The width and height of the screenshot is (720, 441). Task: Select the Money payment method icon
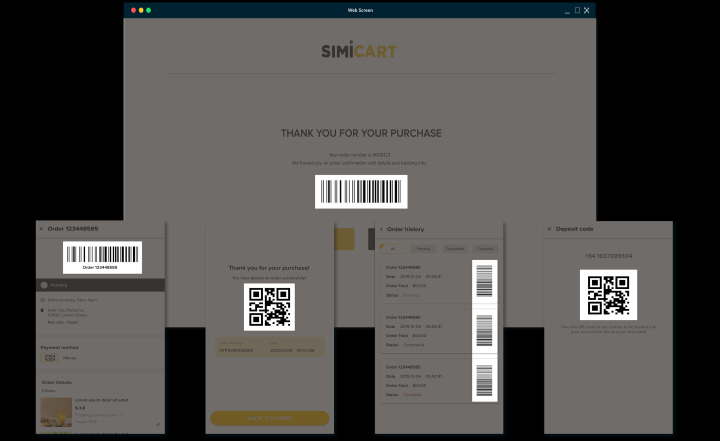[x=50, y=358]
